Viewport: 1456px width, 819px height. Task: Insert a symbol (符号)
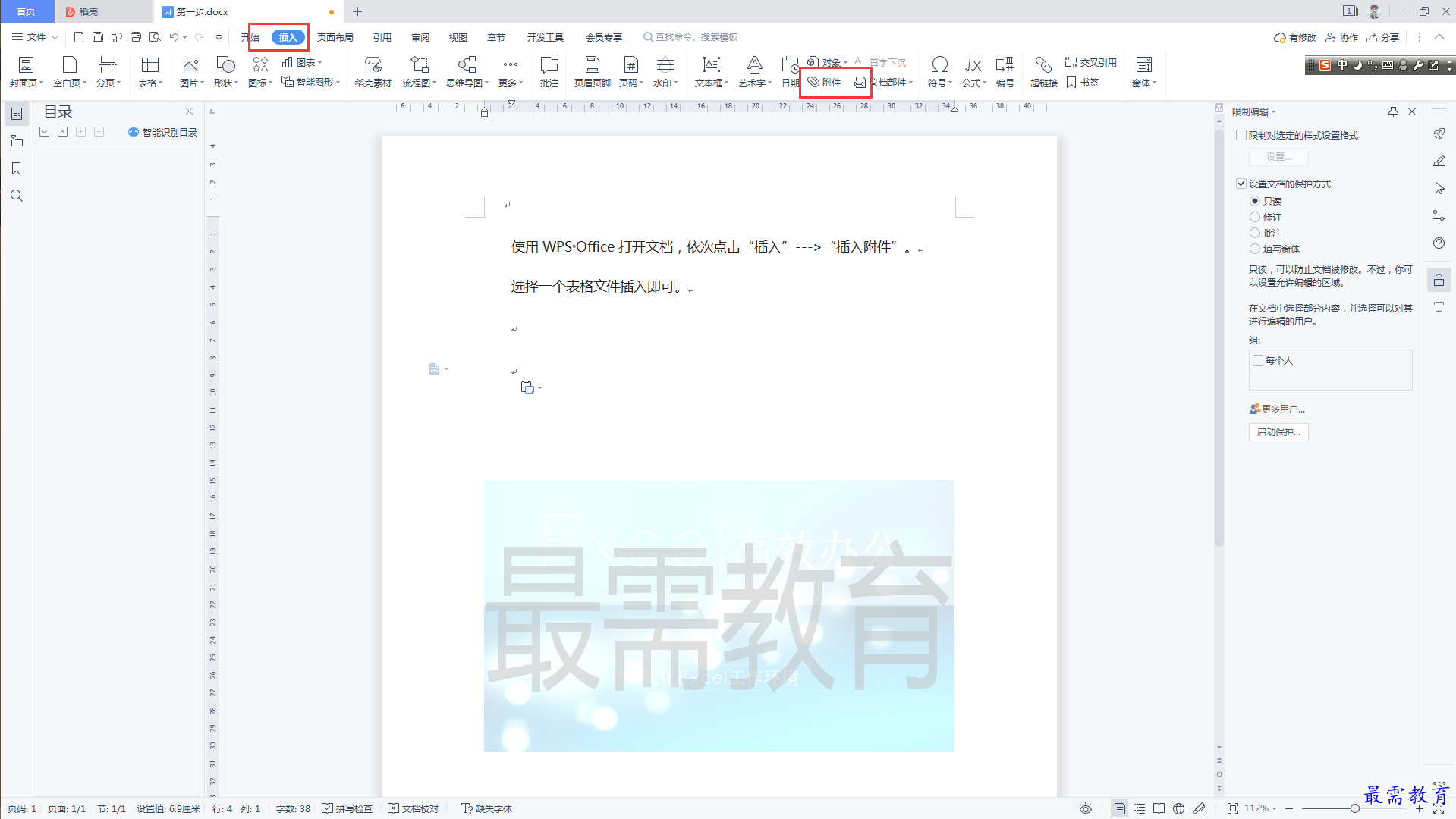939,72
